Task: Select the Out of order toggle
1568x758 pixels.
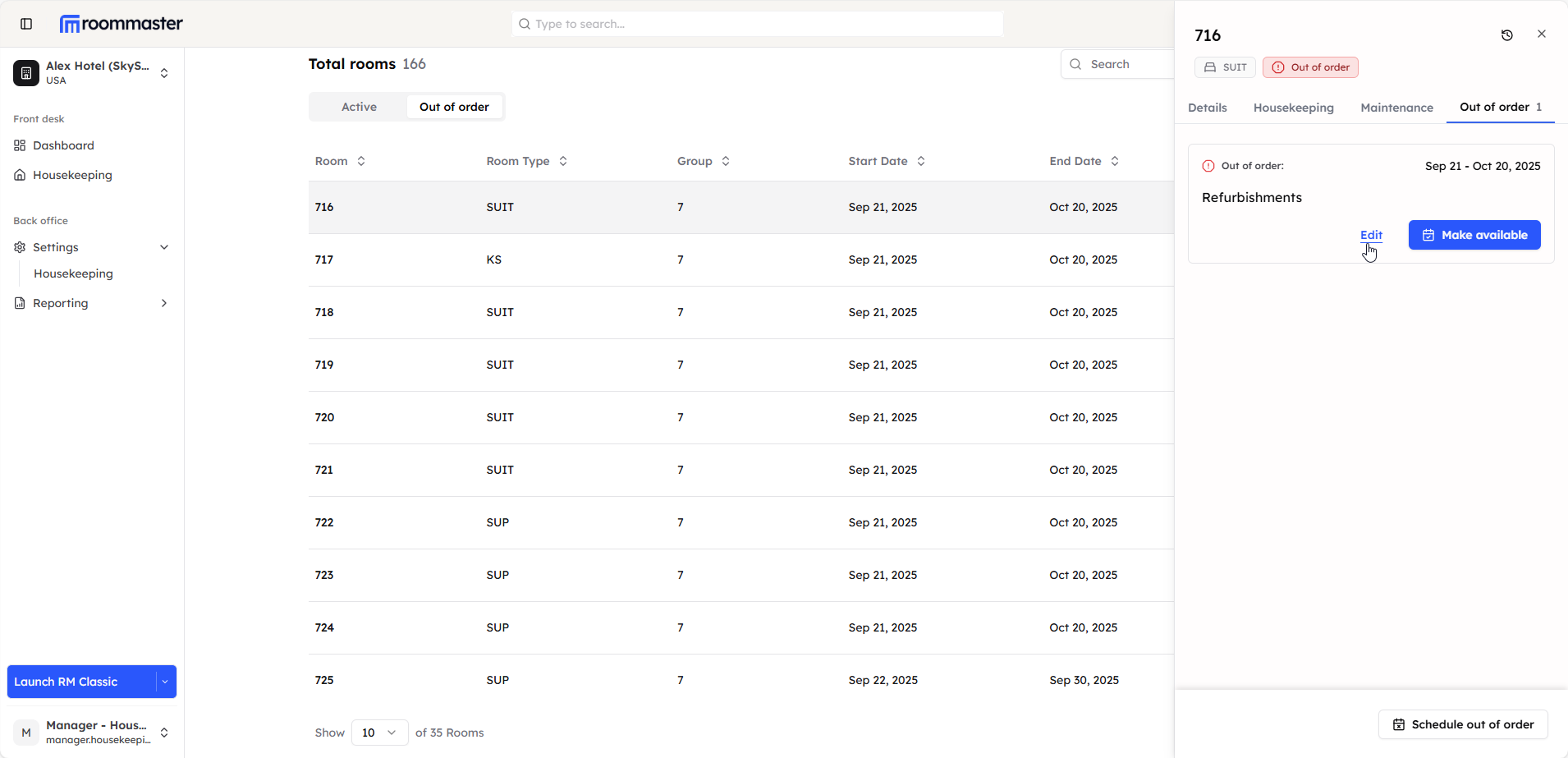Action: coord(454,107)
